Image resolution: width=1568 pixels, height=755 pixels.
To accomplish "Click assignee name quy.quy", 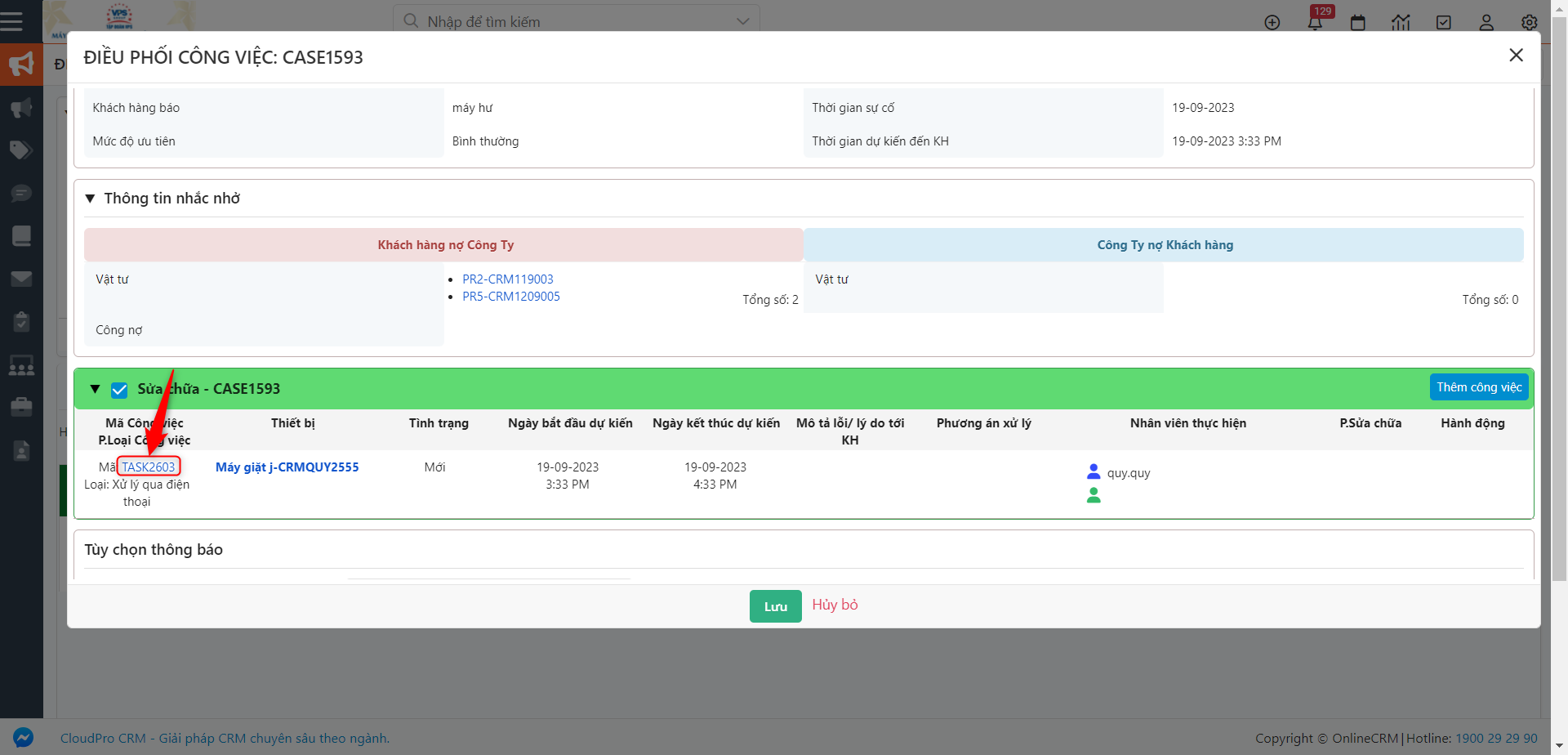I will (1129, 473).
